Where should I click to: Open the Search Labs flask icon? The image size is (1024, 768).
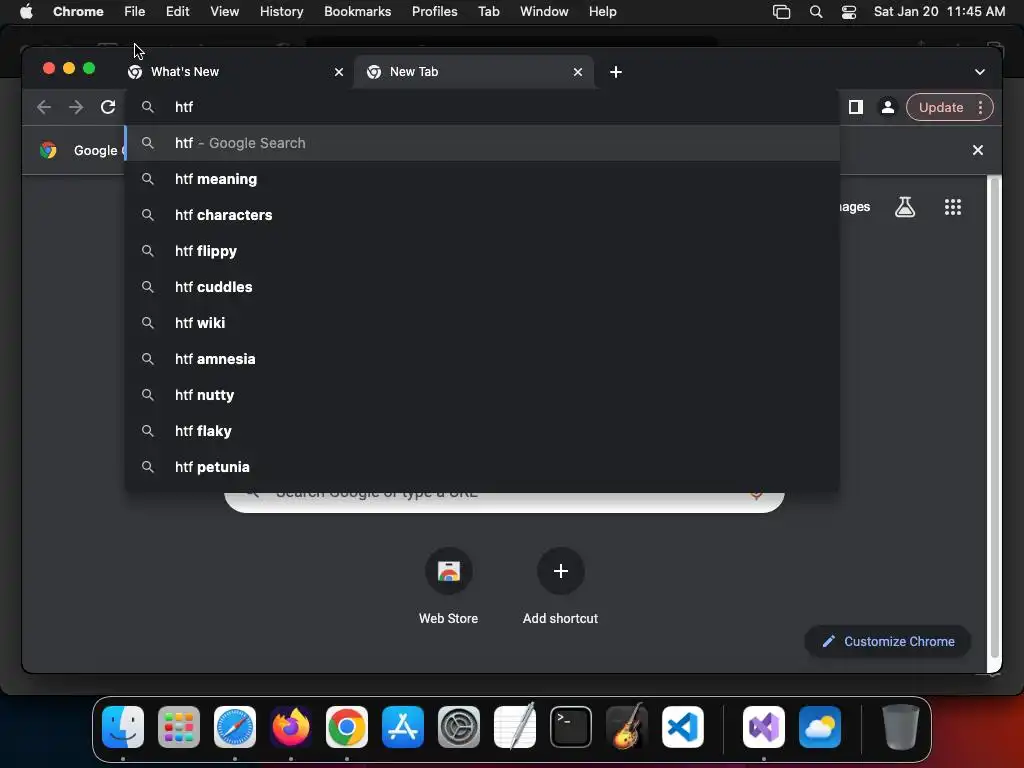[904, 207]
